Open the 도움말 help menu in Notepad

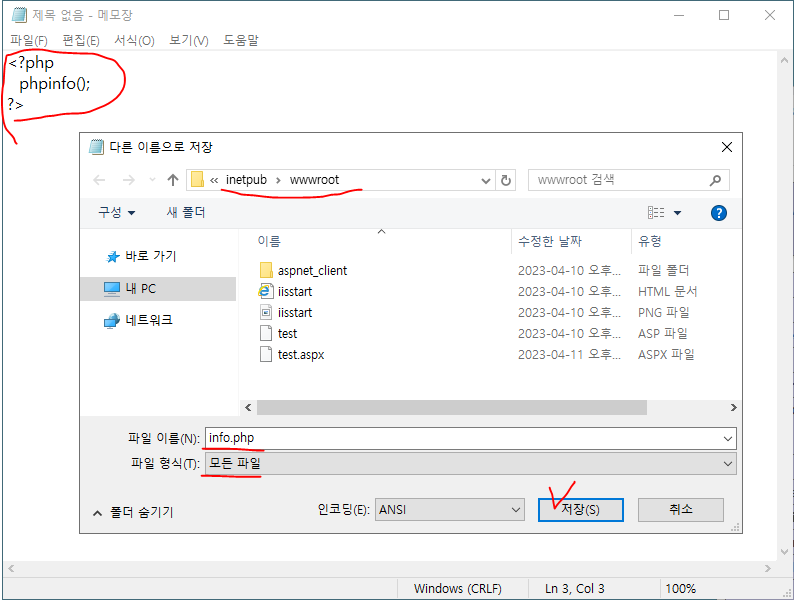pyautogui.click(x=241, y=41)
